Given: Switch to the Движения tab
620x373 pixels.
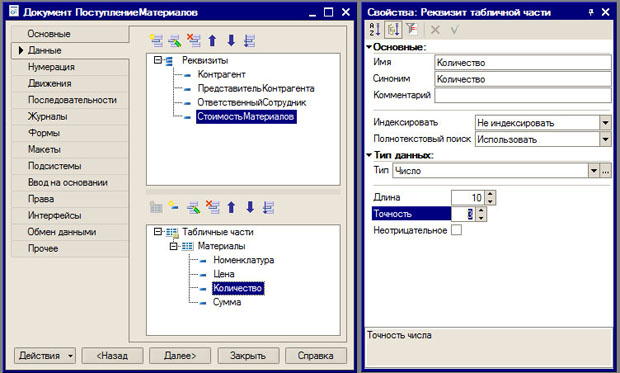Looking at the screenshot, I should pyautogui.click(x=70, y=83).
